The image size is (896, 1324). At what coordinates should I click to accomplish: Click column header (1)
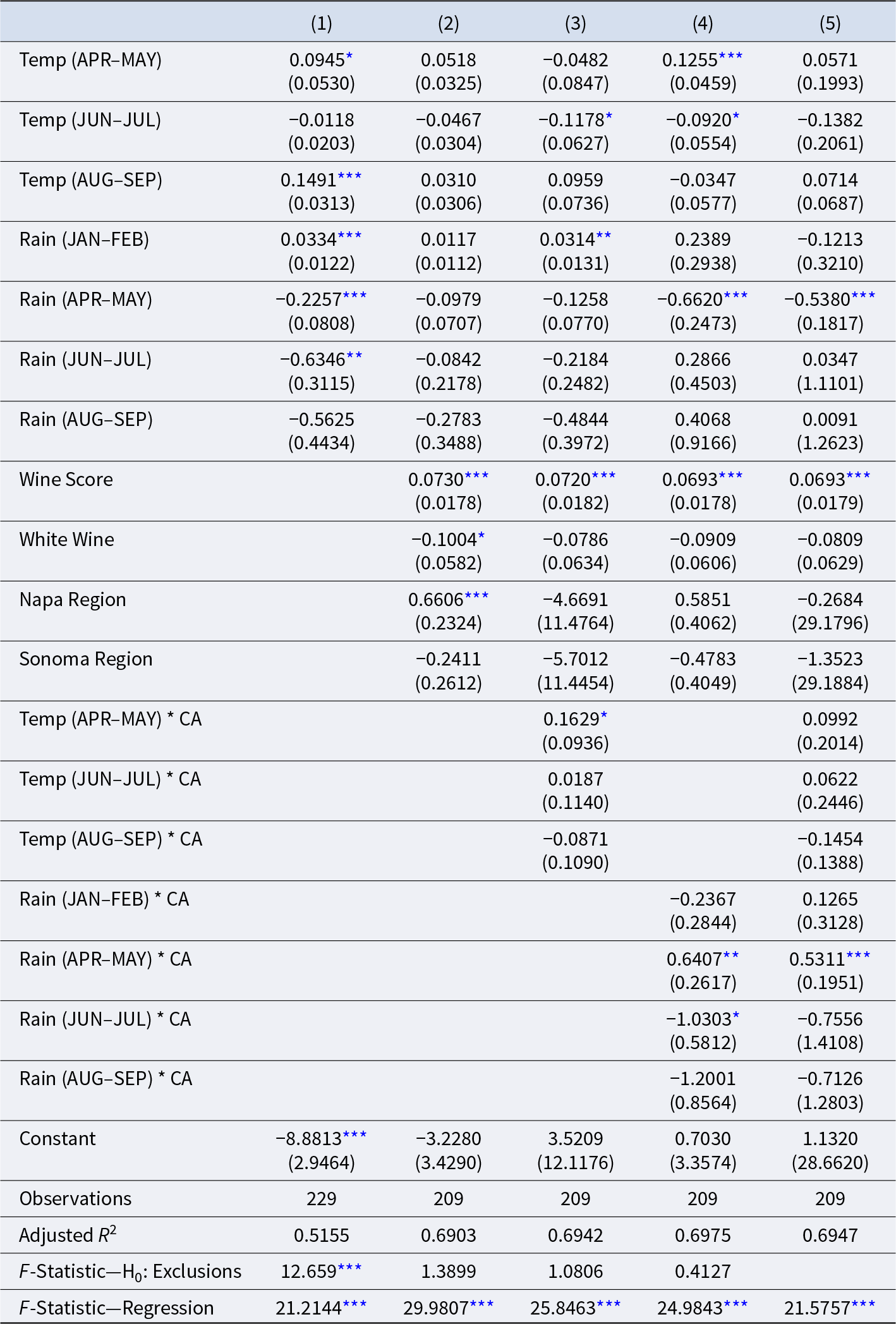coord(322,23)
